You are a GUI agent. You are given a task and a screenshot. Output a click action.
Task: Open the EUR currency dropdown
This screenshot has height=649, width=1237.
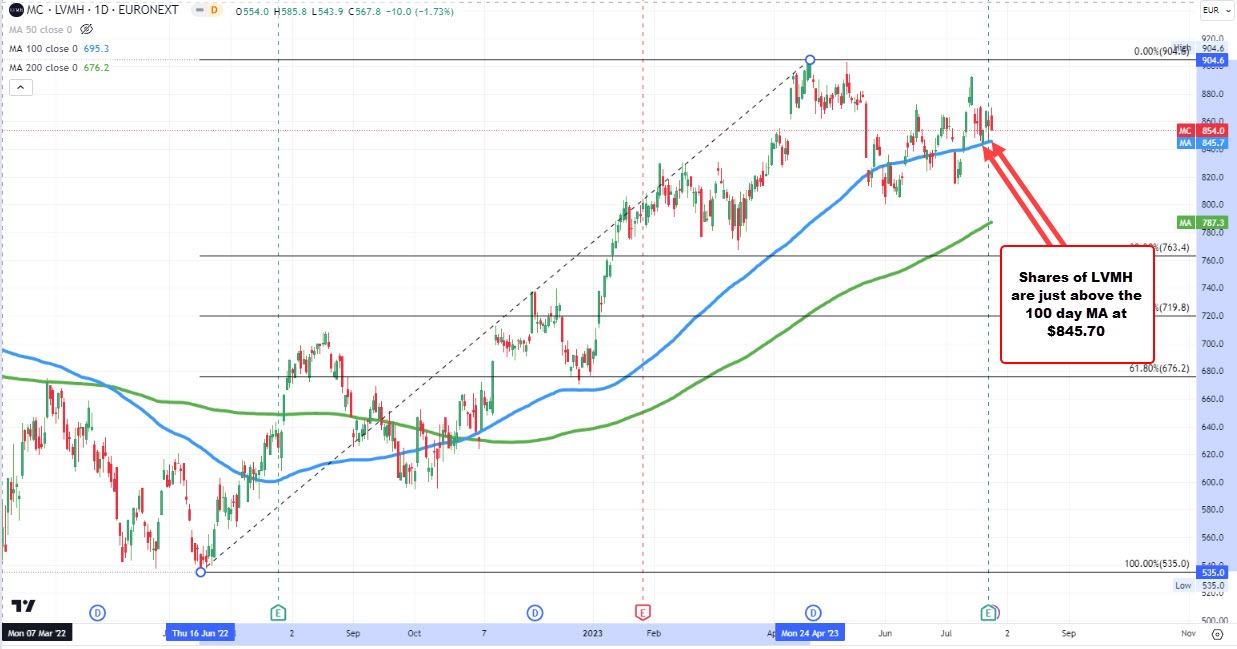coord(1212,11)
